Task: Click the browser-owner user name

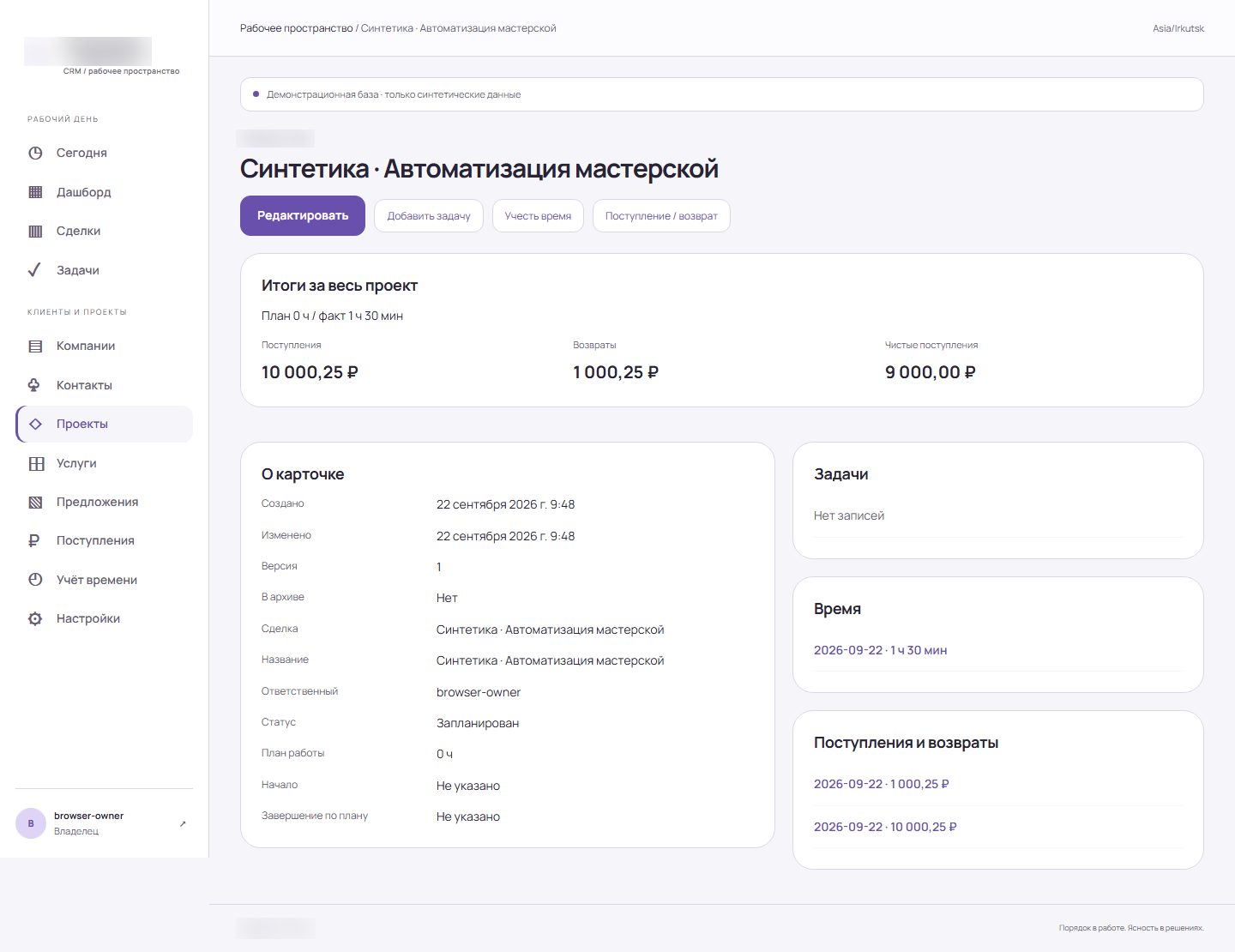Action: click(88, 816)
